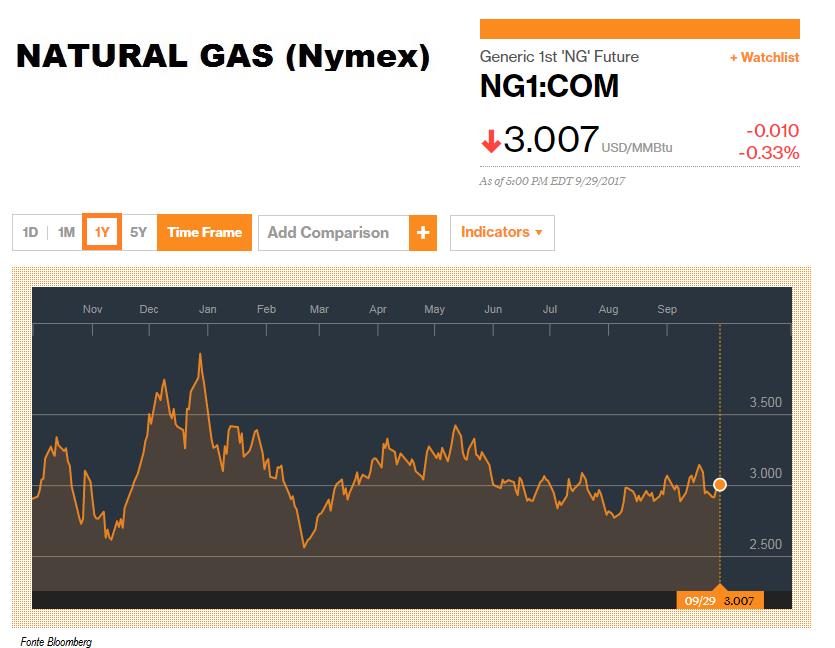Select the 1Y time range
The height and width of the screenshot is (648, 835).
[102, 232]
